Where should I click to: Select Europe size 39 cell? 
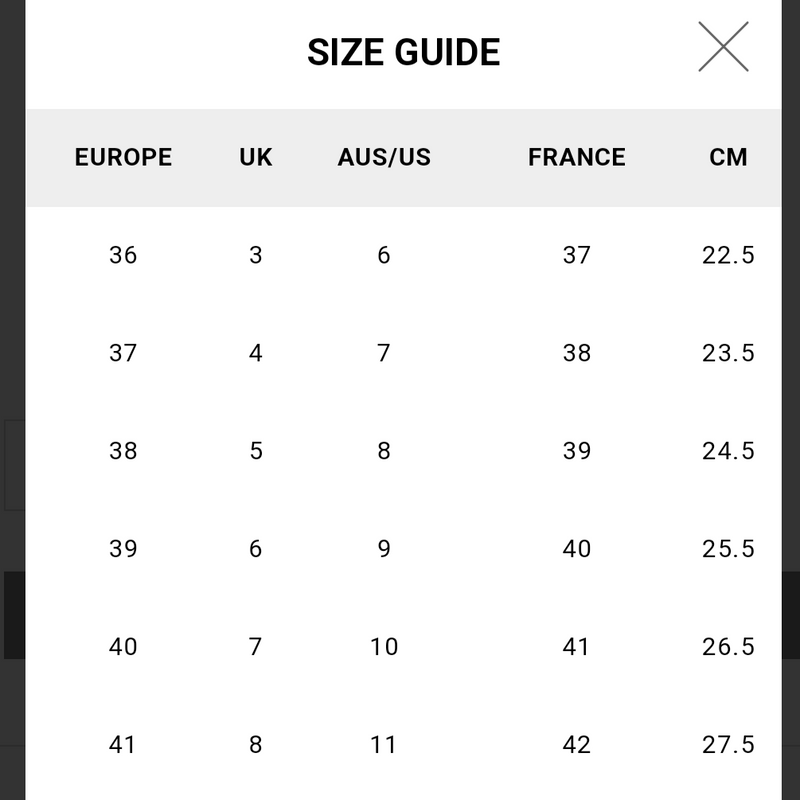tap(123, 549)
